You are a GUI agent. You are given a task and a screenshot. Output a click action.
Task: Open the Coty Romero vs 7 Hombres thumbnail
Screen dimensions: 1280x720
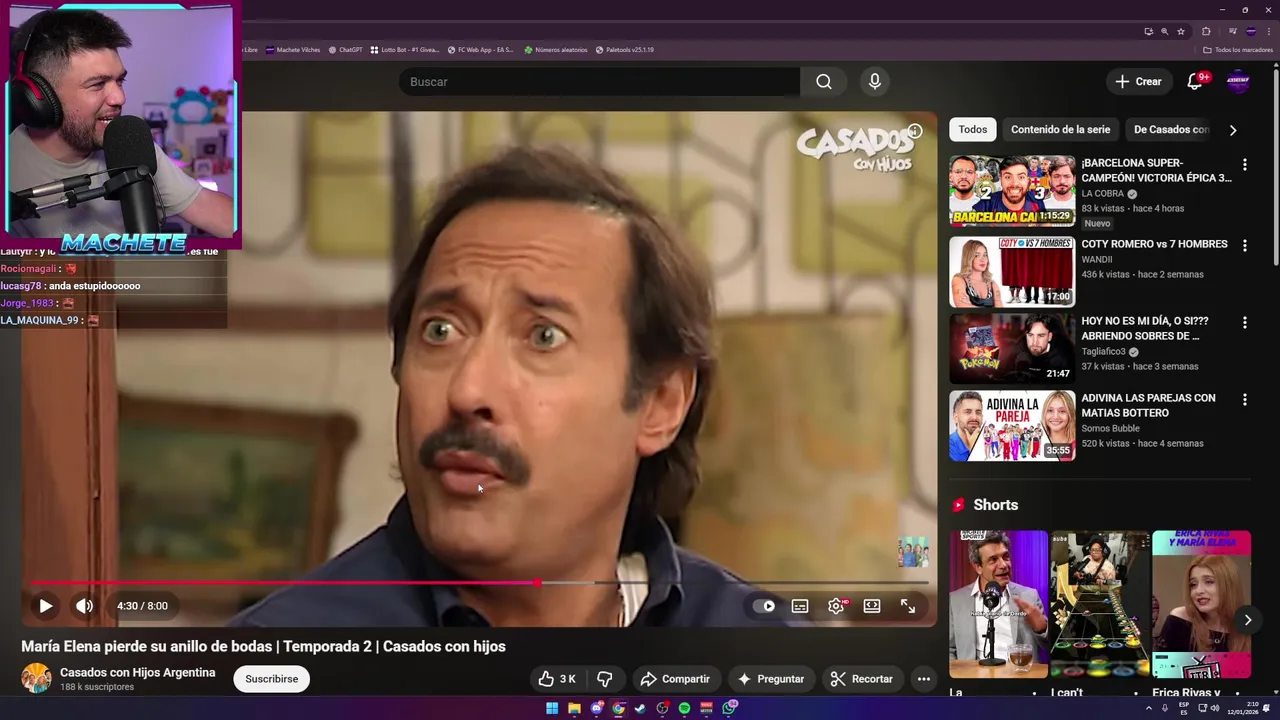coord(1012,271)
